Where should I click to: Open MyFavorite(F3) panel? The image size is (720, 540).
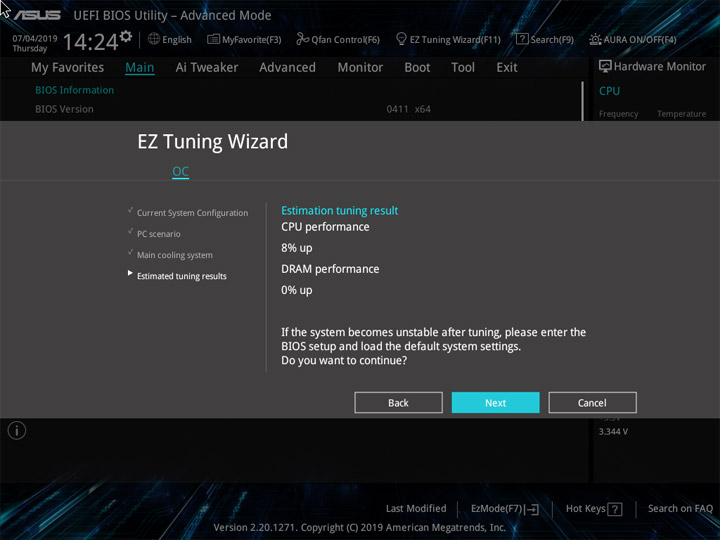[x=244, y=39]
